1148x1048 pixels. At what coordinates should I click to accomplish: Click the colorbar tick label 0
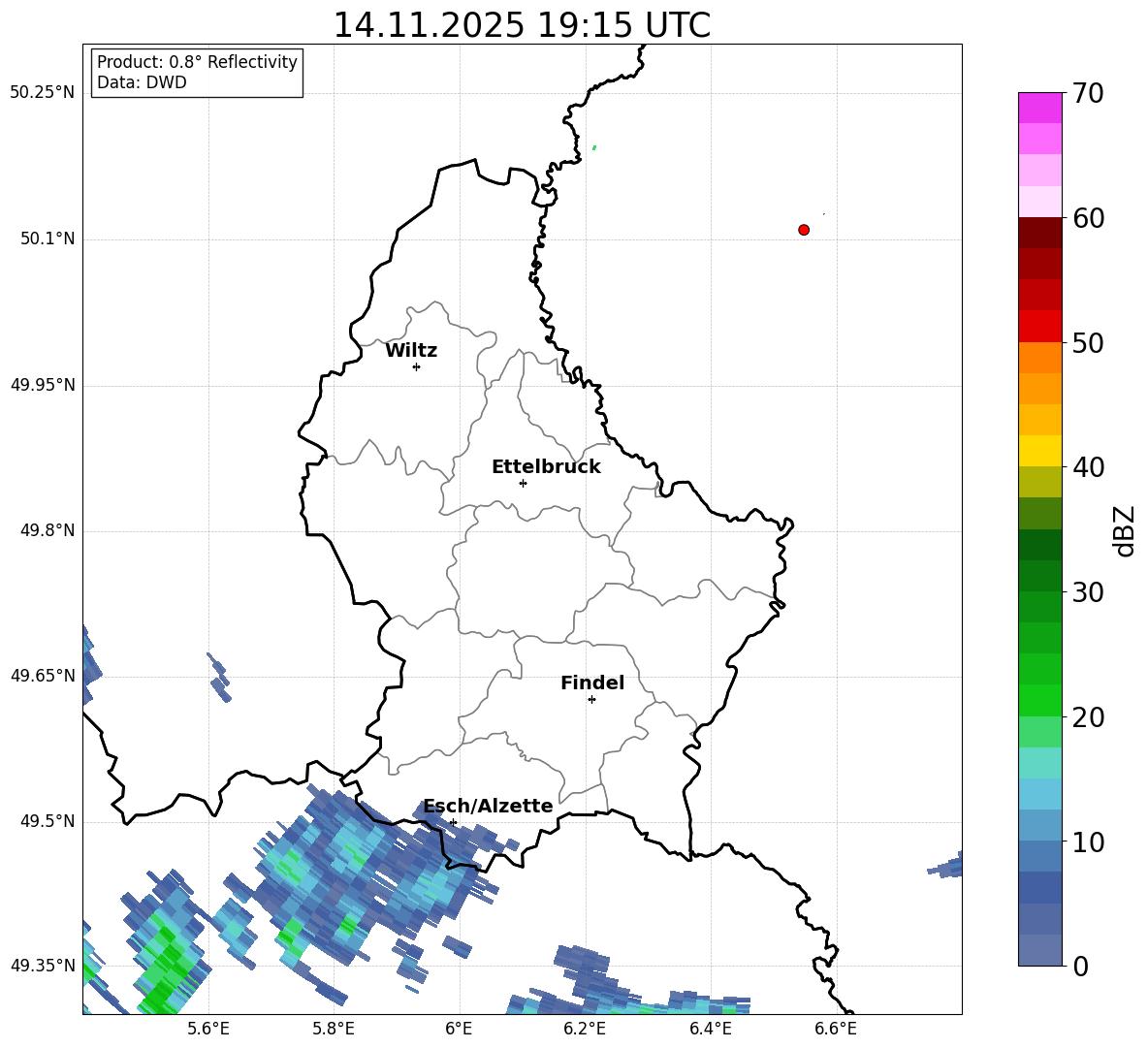coord(1080,967)
